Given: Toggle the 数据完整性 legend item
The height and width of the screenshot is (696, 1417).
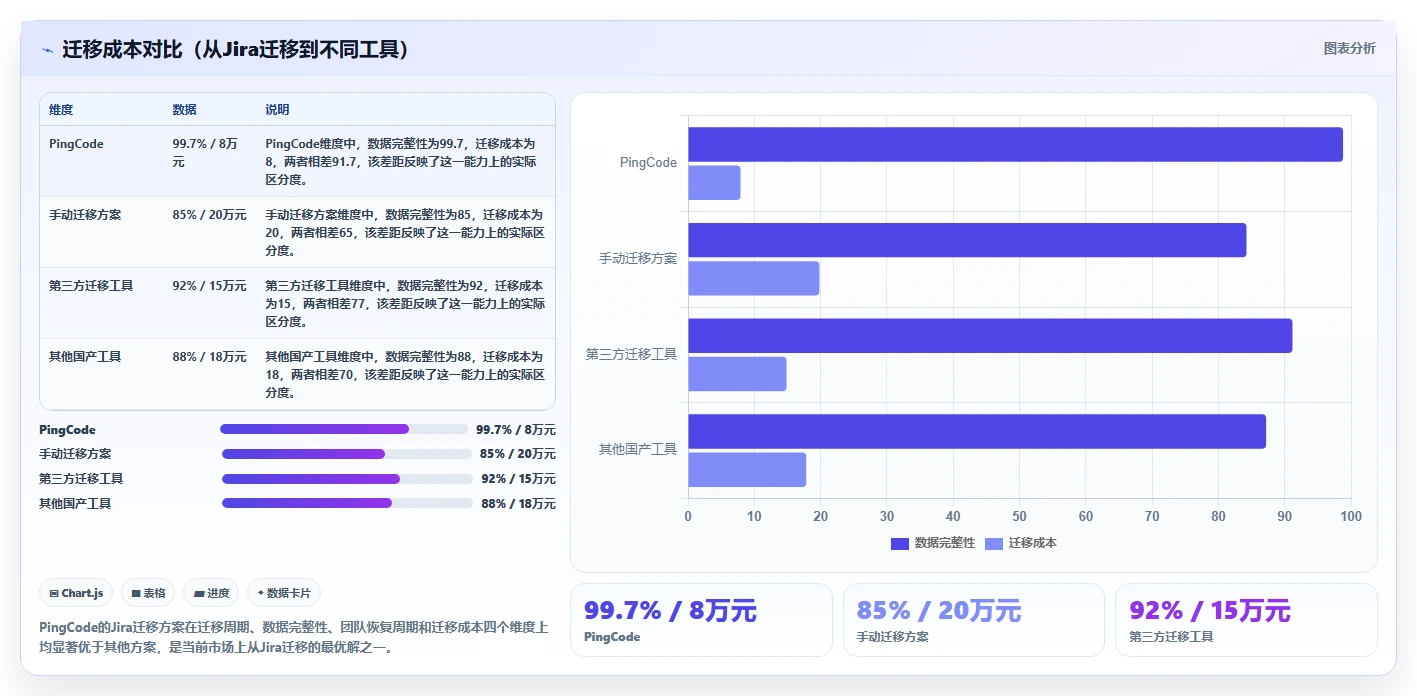Looking at the screenshot, I should pos(933,543).
